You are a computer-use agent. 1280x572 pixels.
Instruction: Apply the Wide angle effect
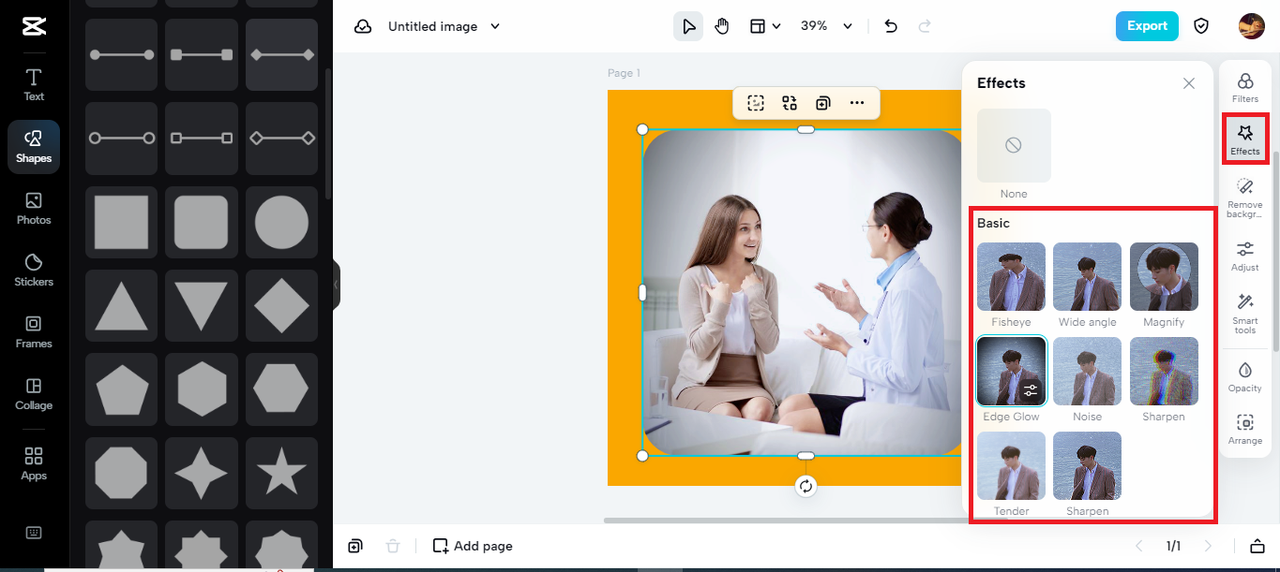(x=1087, y=276)
